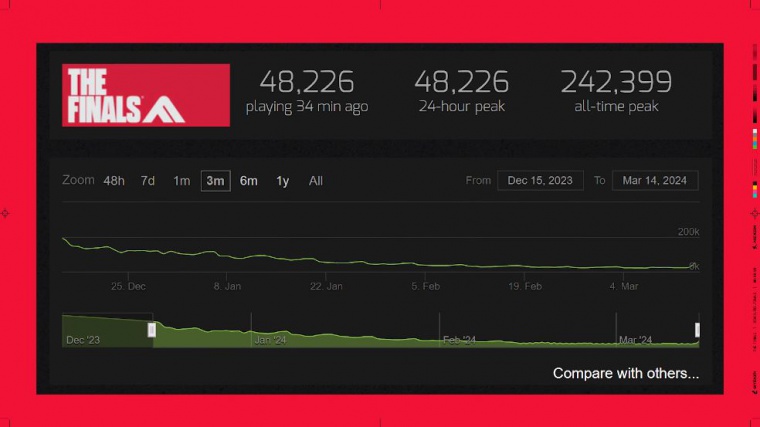Grab the left navigator range handle
This screenshot has height=427, width=760.
pos(152,330)
